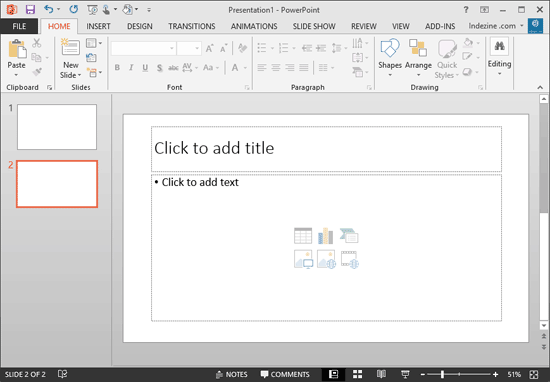Collapse the ribbon with the chevron
Screen dimensions: 550x382
[x=540, y=87]
